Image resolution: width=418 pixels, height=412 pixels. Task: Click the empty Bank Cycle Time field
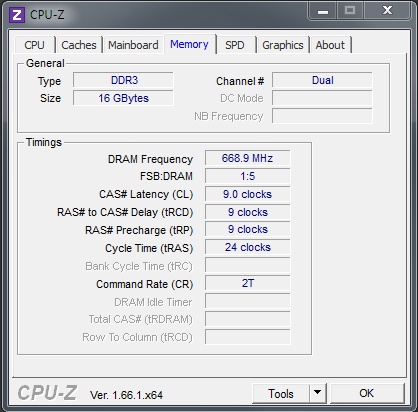coord(247,266)
